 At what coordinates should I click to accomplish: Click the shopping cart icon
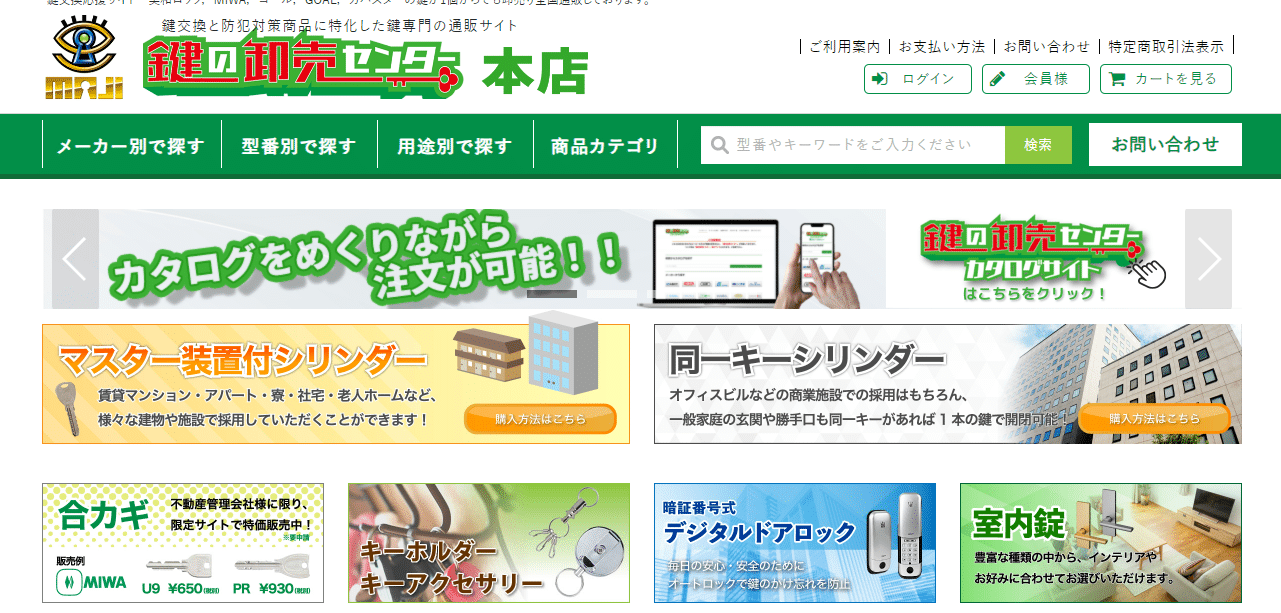coord(1117,79)
